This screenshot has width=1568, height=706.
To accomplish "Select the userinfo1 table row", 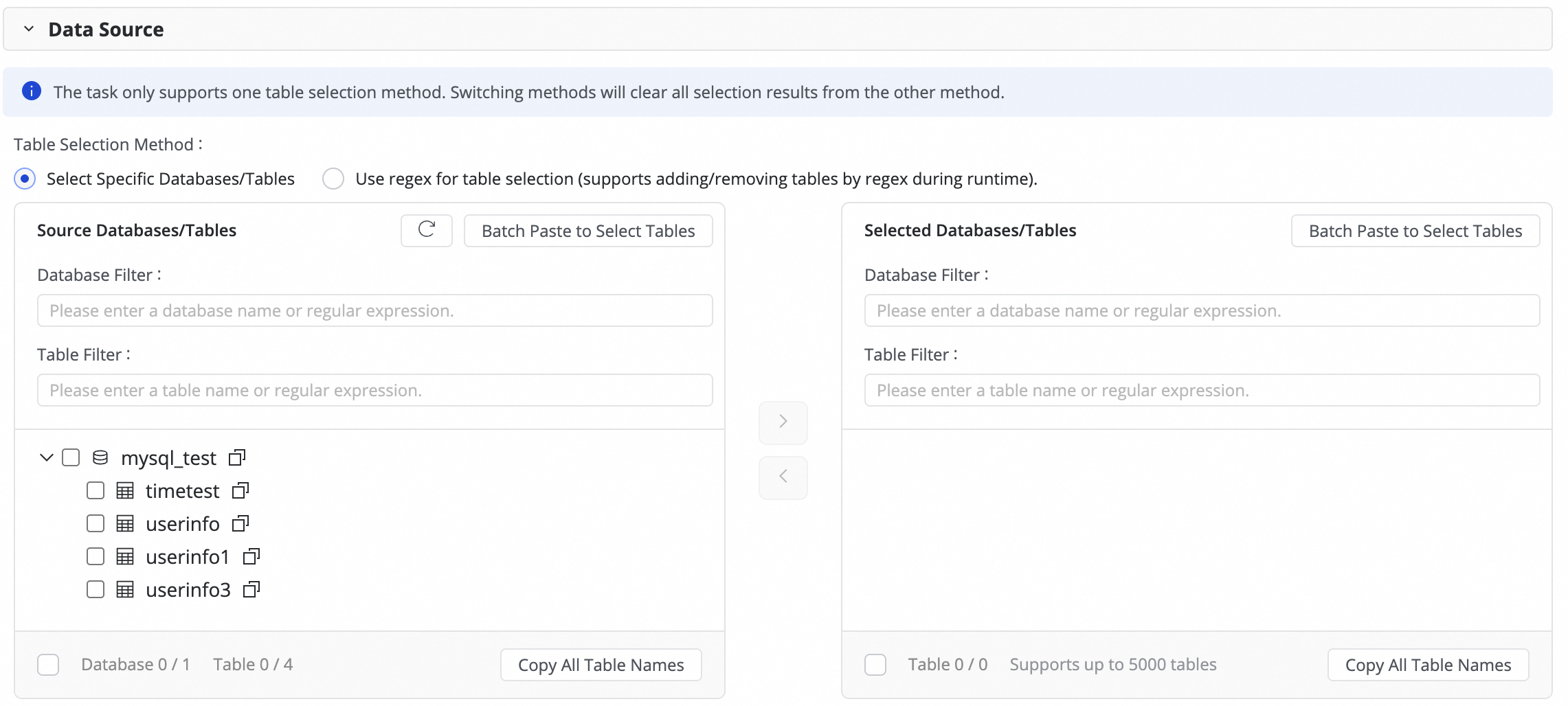I will [x=187, y=556].
